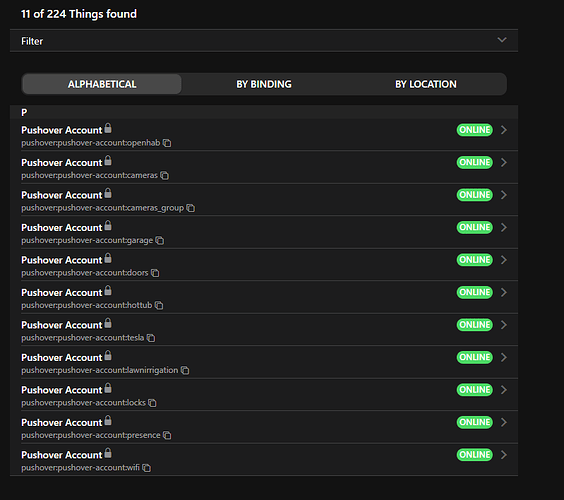Click lock icon on doors Pushover Account
Image resolution: width=564 pixels, height=500 pixels.
click(x=108, y=258)
